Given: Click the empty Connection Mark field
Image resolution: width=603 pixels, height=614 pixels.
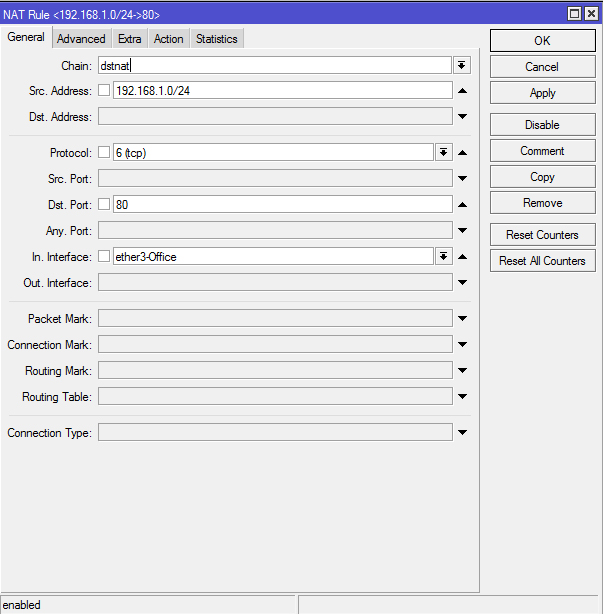Looking at the screenshot, I should pyautogui.click(x=275, y=344).
